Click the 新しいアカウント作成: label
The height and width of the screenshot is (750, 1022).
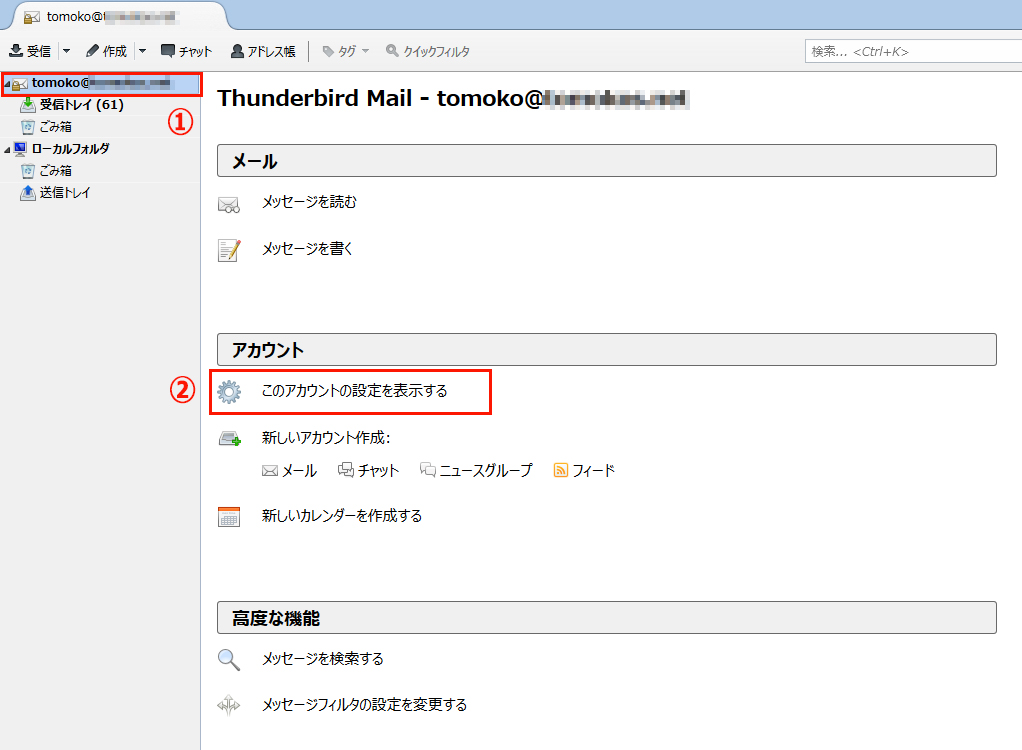pyautogui.click(x=326, y=438)
